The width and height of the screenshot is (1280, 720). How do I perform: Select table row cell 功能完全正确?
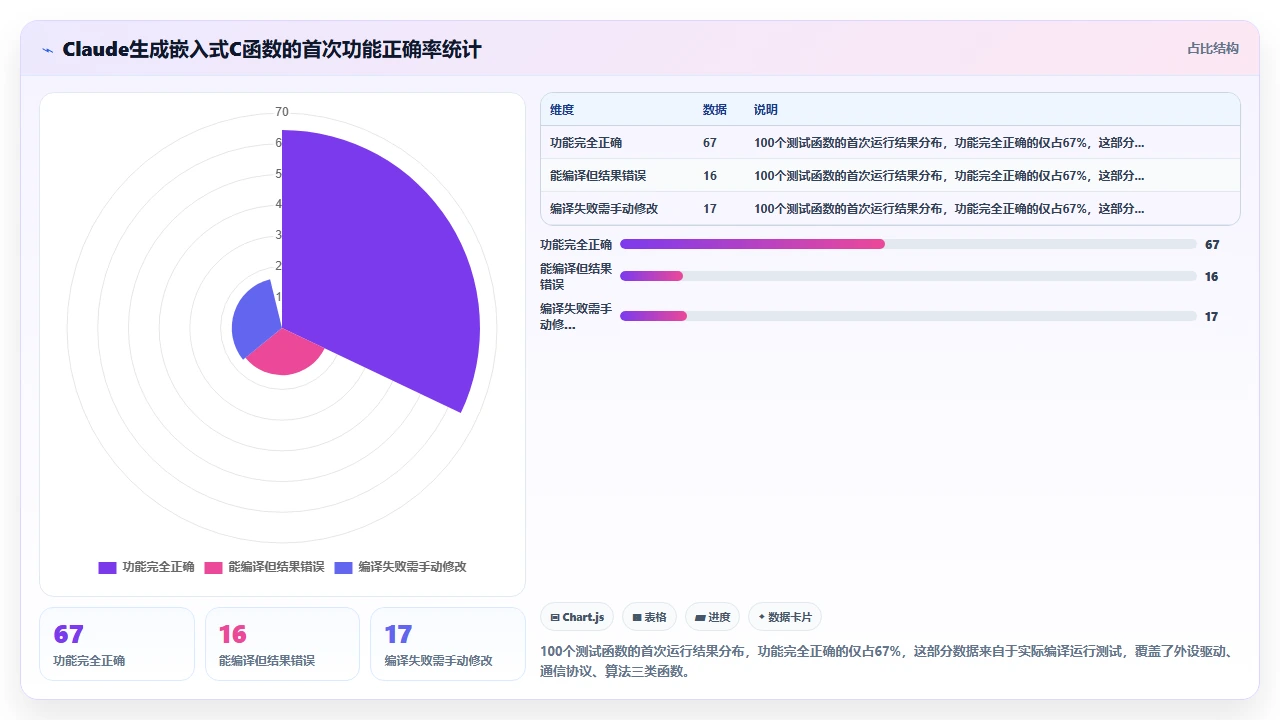[x=586, y=143]
